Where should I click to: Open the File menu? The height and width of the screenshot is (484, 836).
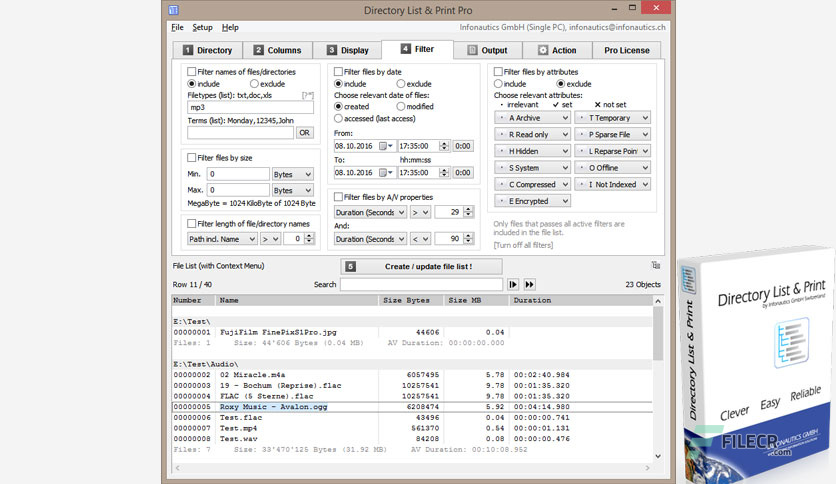pyautogui.click(x=178, y=27)
